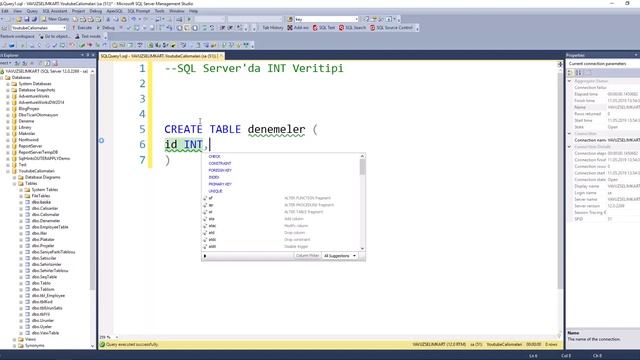Click the suggestion list scroll down arrow

tap(362, 248)
